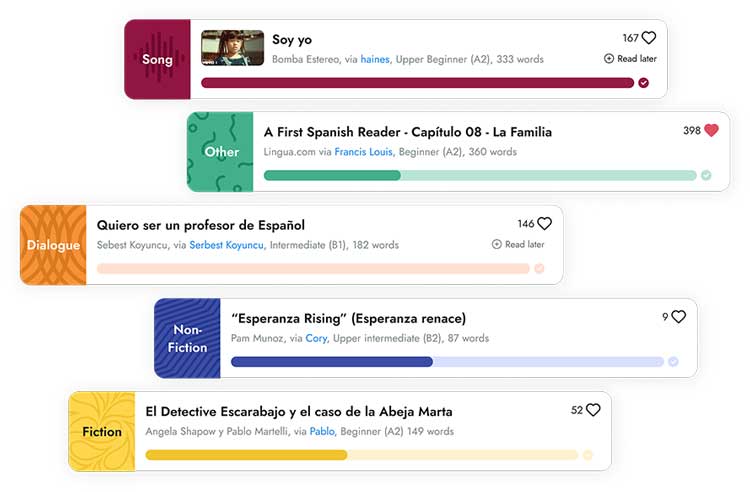
Task: Select the orange Dialogue category badge
Action: click(x=54, y=245)
